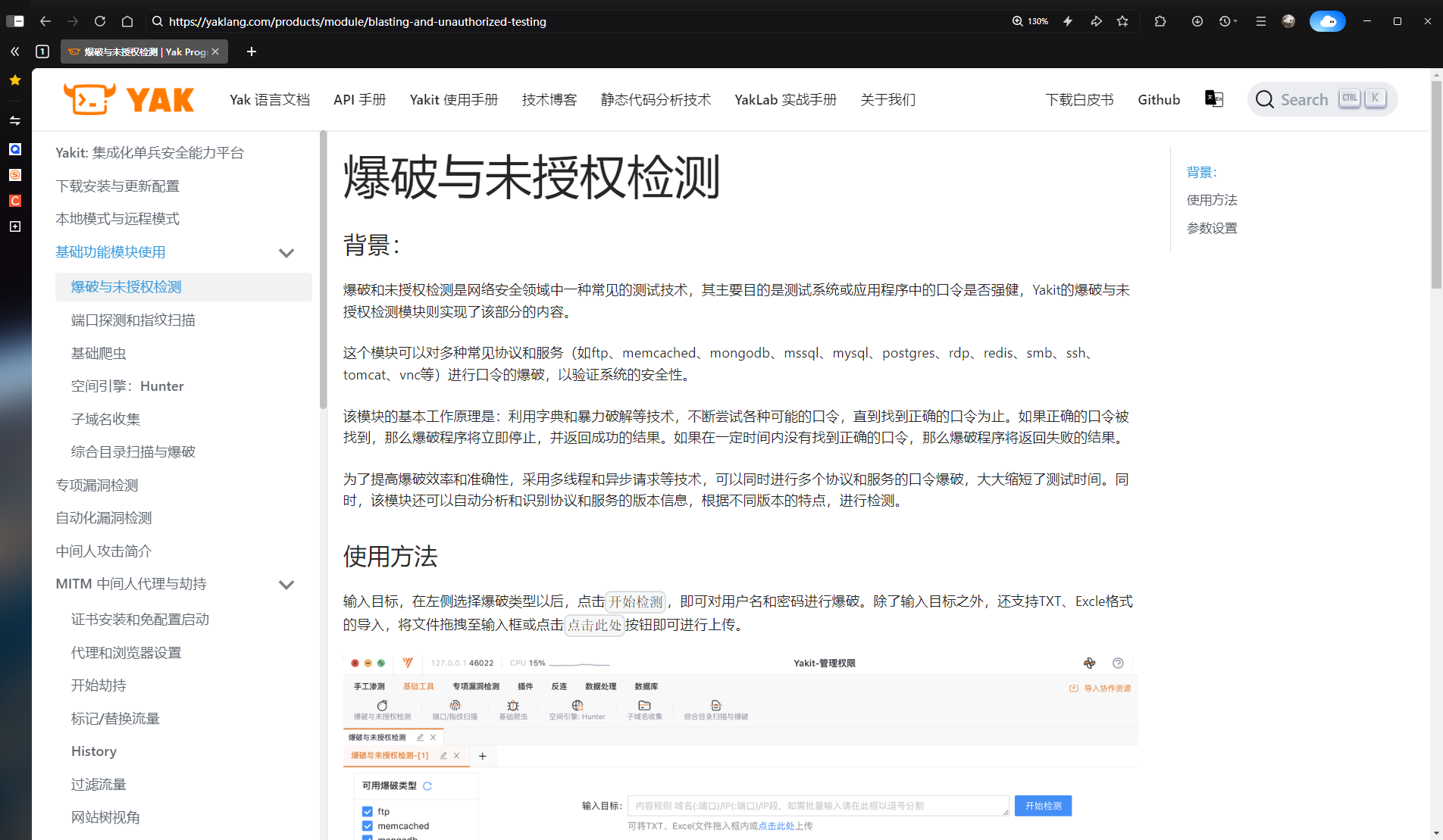Open the tab count overview icon
Screen dimensions: 1443x840
[x=42, y=52]
